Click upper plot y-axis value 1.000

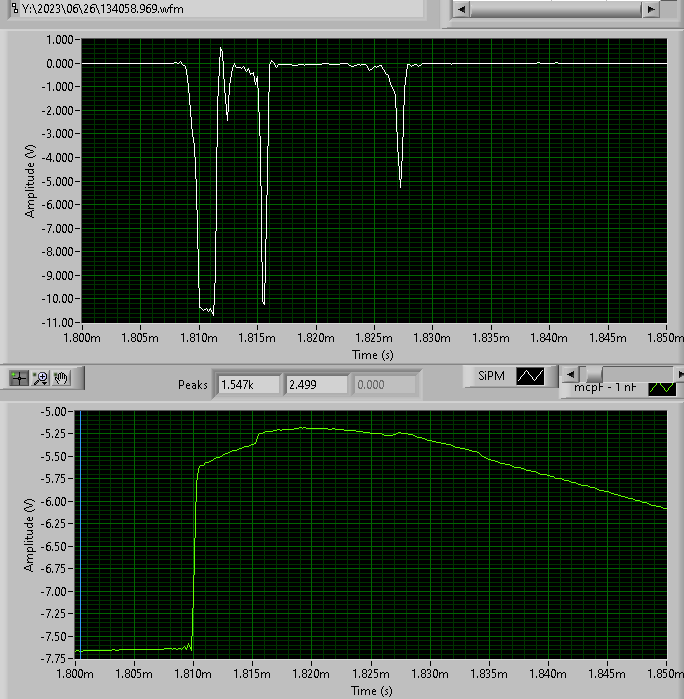(60, 40)
